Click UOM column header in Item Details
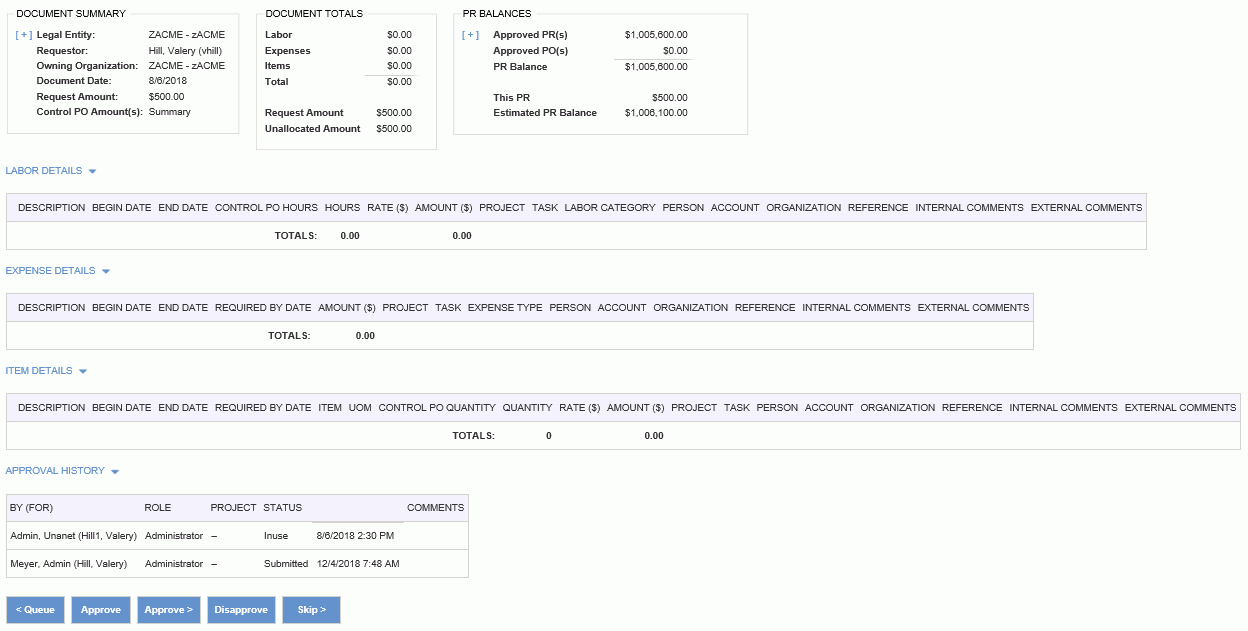 360,408
